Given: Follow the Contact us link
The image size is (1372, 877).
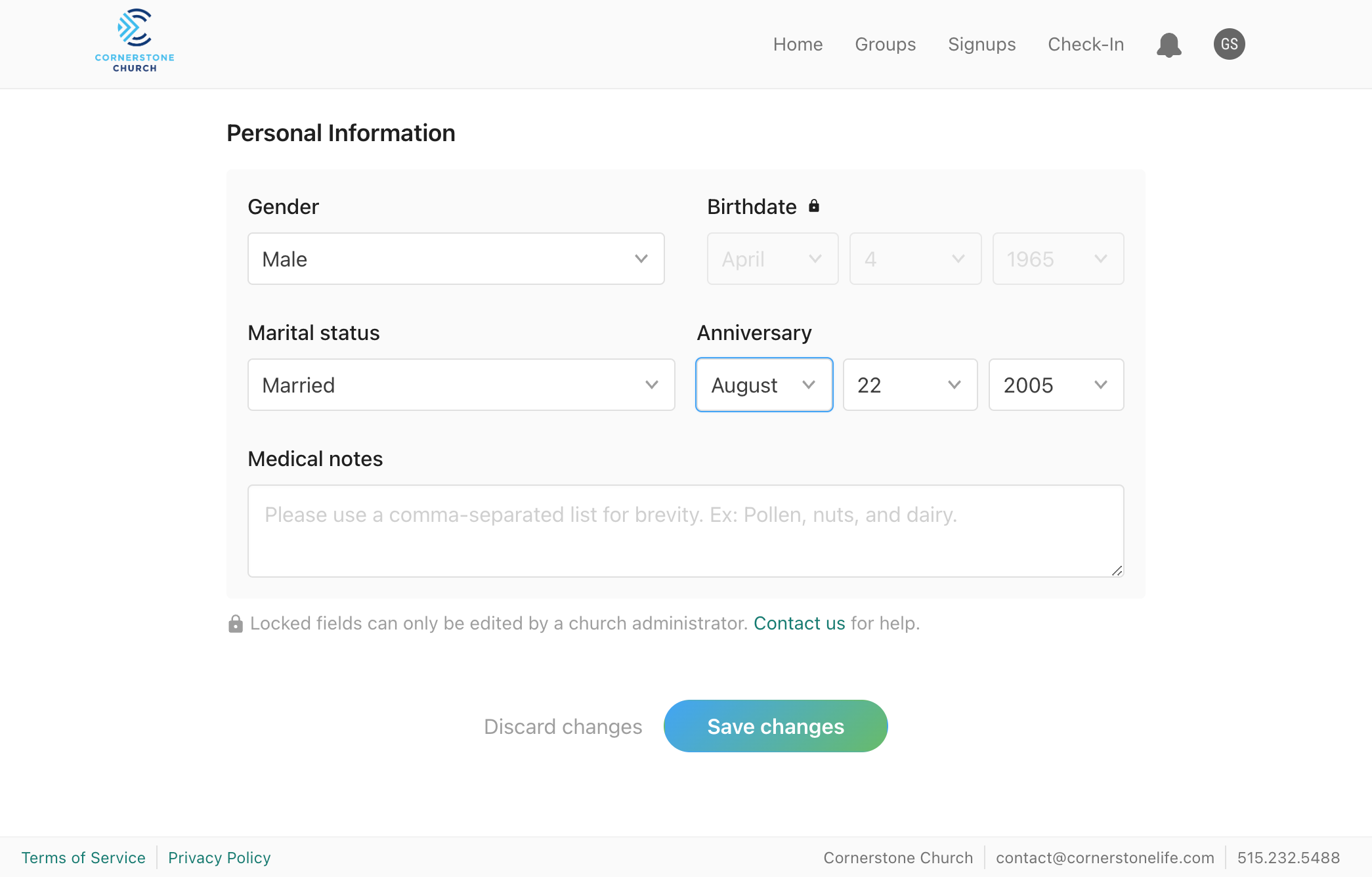Looking at the screenshot, I should coord(799,623).
